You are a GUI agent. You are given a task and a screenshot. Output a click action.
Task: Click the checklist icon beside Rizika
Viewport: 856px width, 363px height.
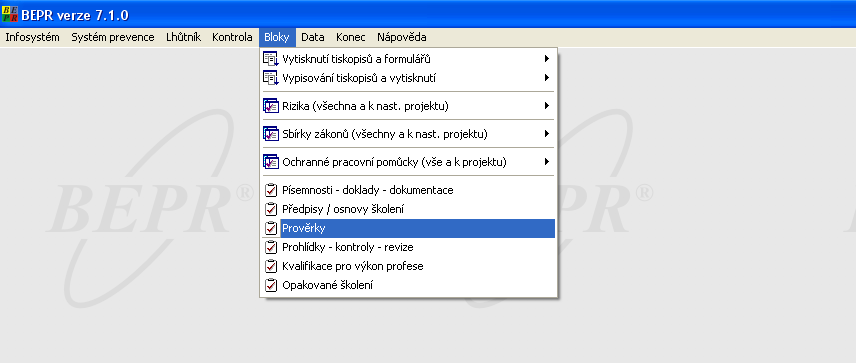coord(271,106)
